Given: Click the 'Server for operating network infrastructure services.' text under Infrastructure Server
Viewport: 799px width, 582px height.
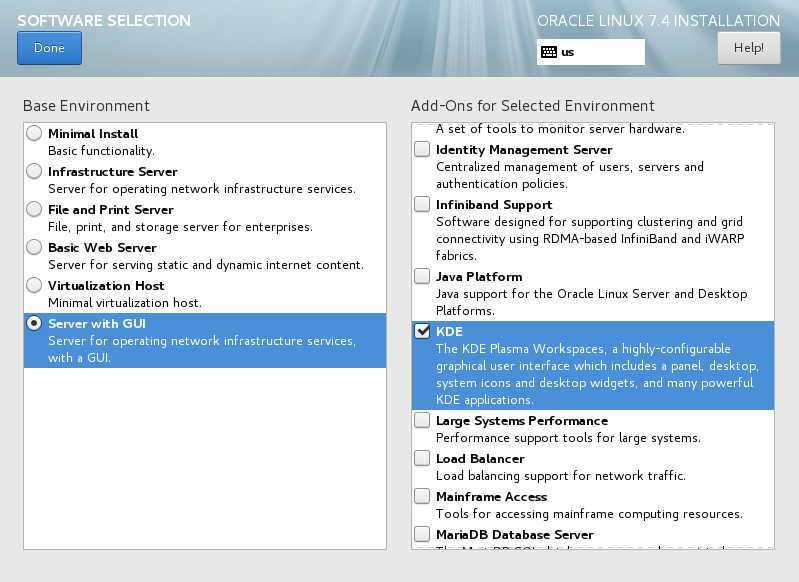Looking at the screenshot, I should pos(202,189).
